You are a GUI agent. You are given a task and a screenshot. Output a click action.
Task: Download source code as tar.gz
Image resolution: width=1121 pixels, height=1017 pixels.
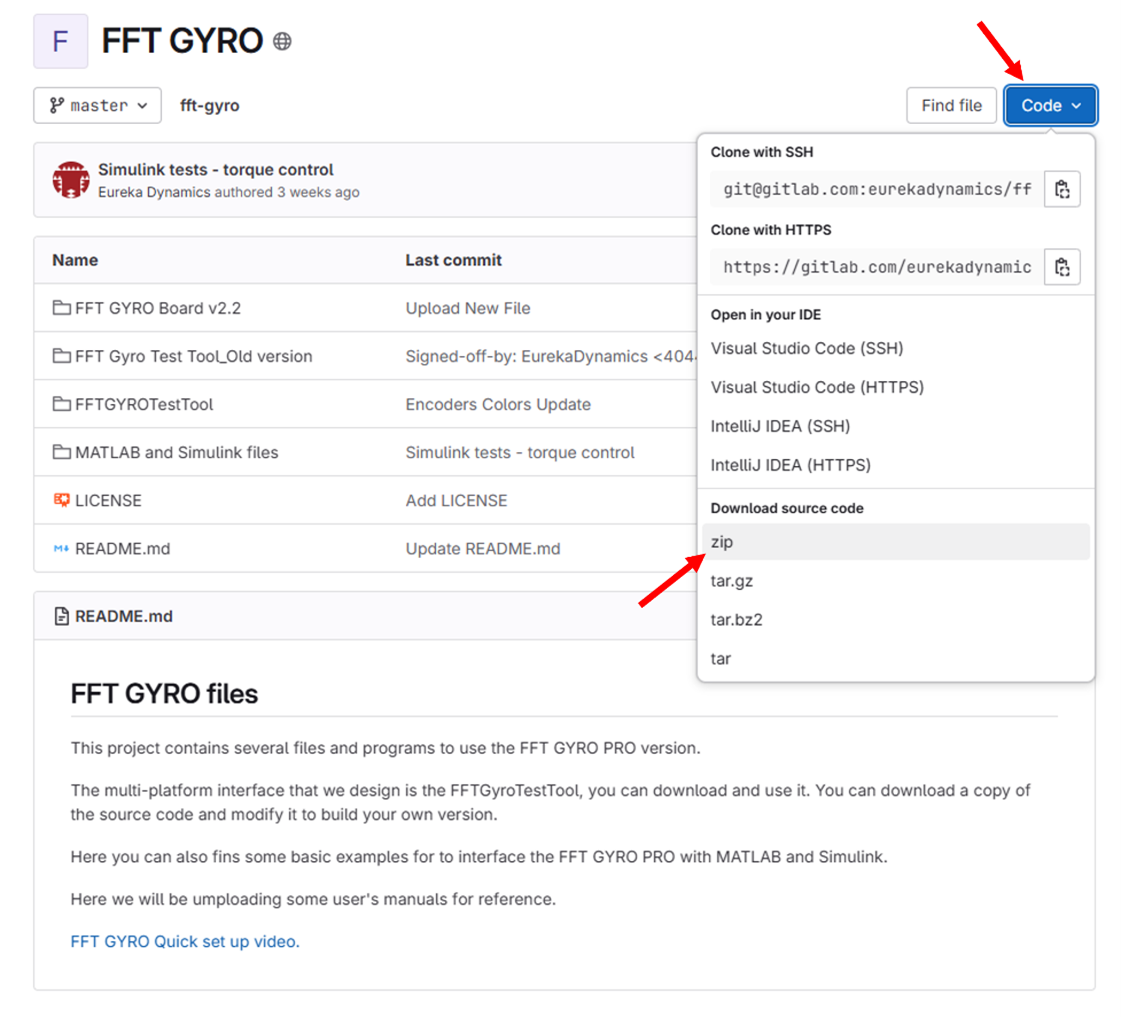click(x=731, y=581)
